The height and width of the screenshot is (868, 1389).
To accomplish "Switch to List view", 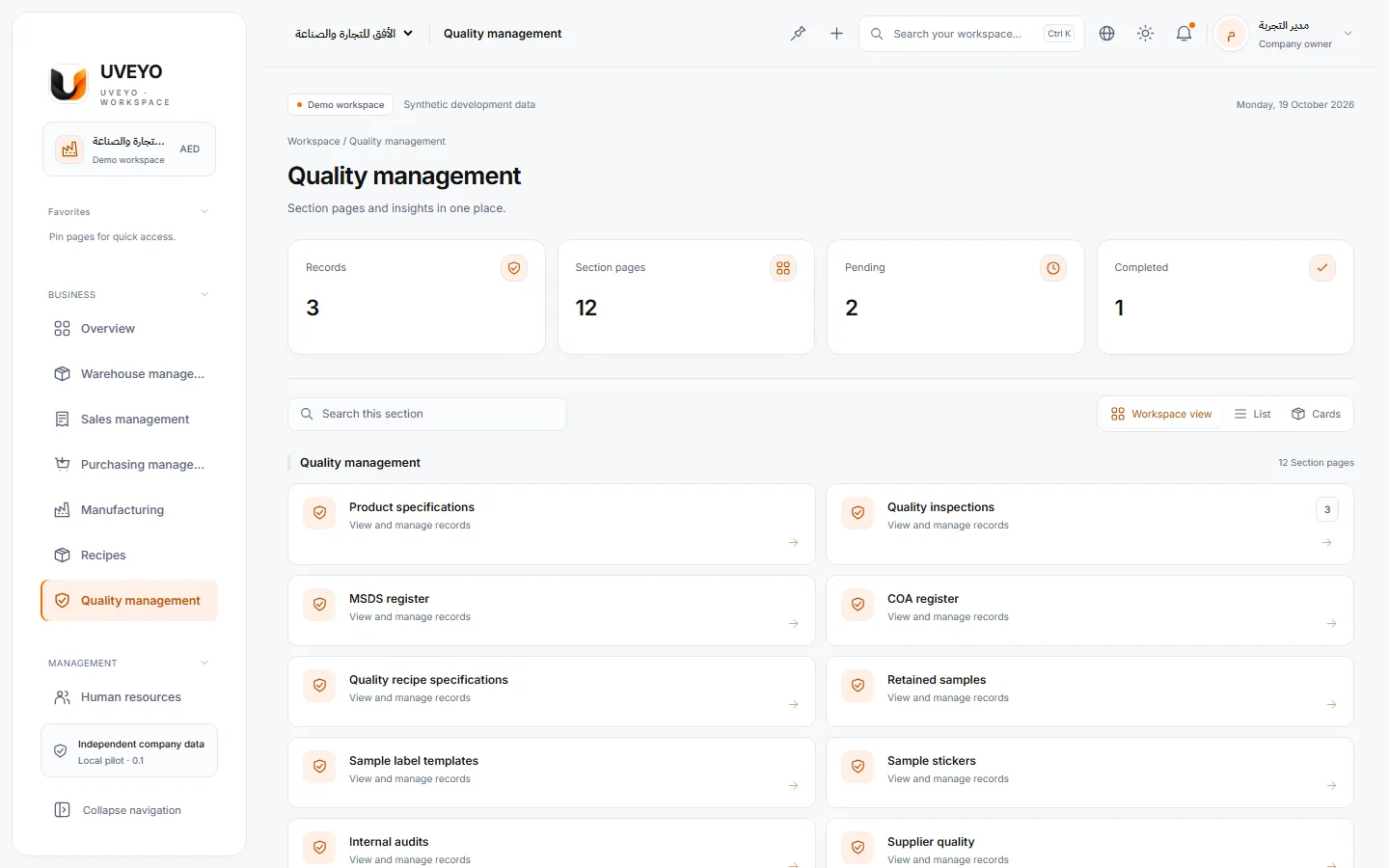I will [x=1252, y=414].
